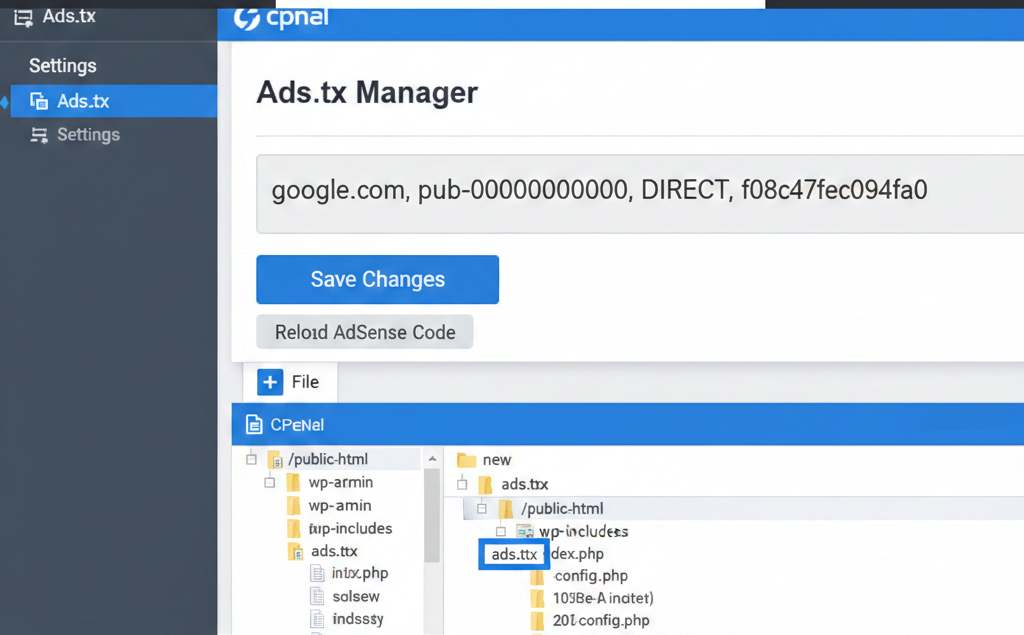Toggle expander beside wp-includes in right pane
The height and width of the screenshot is (635, 1024).
[x=502, y=531]
